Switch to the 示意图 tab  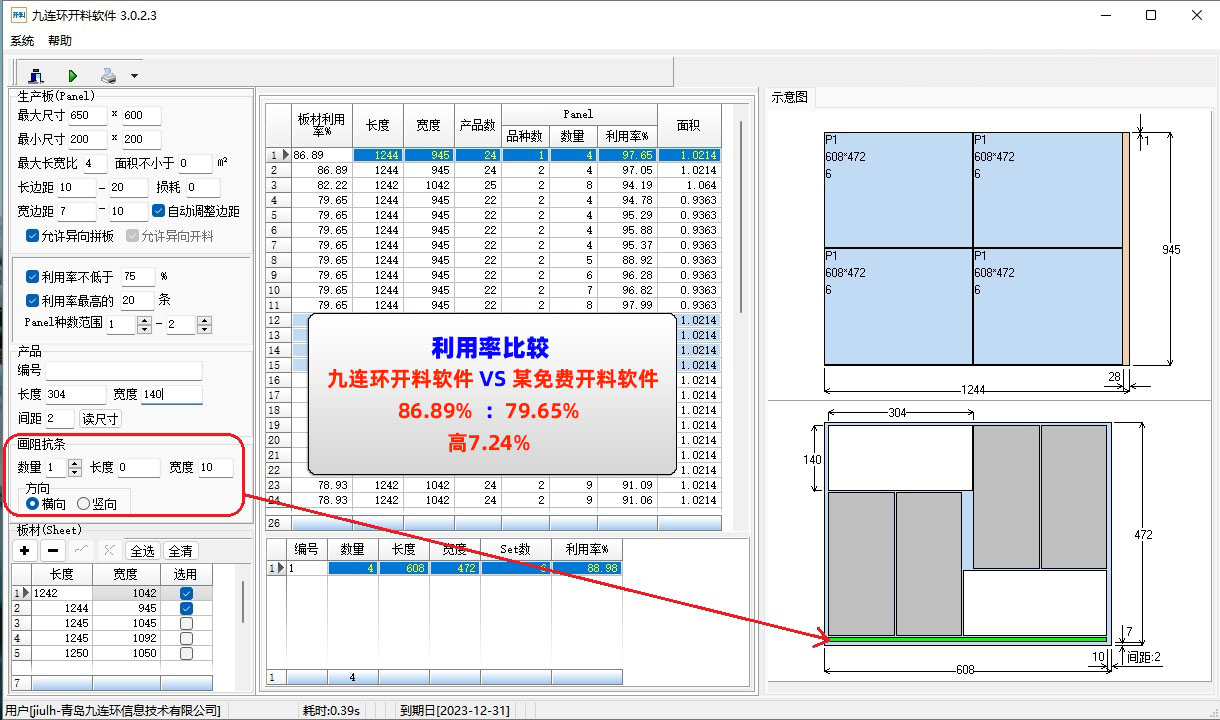pyautogui.click(x=790, y=97)
